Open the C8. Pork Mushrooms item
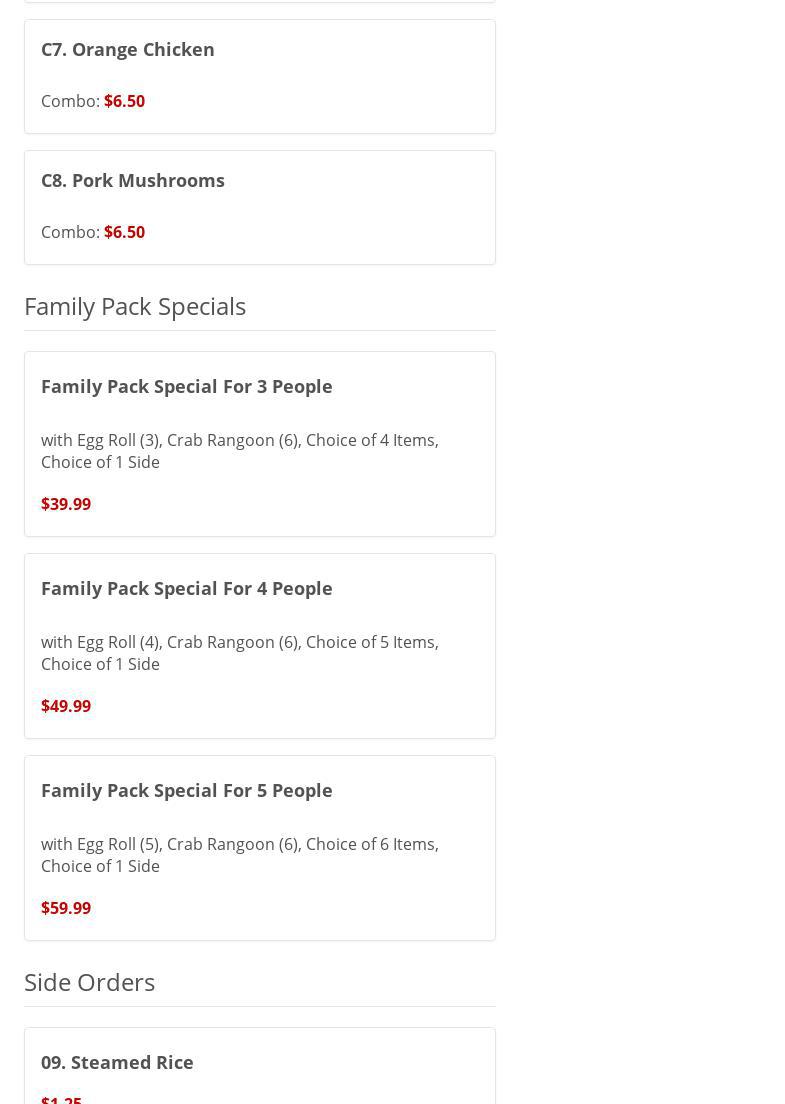 (132, 180)
